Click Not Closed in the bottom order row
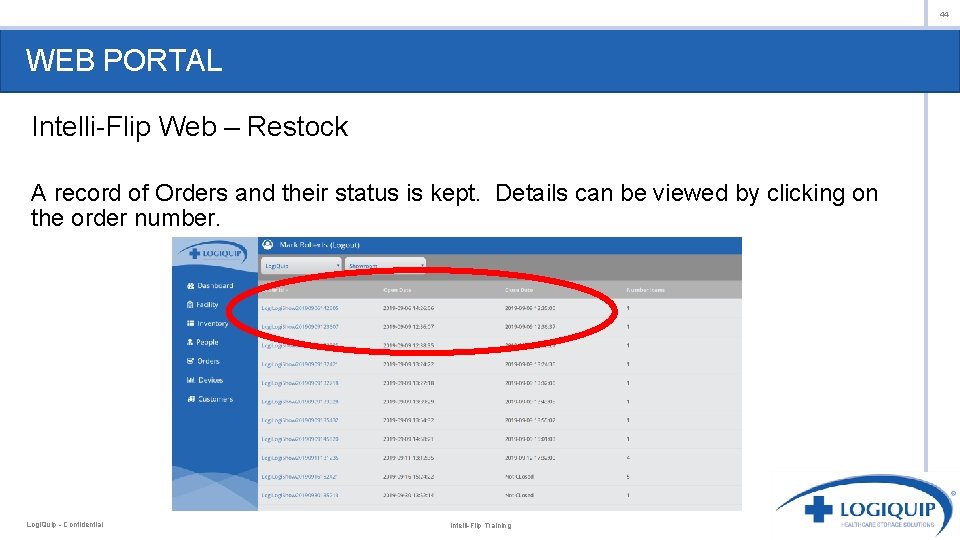The width and height of the screenshot is (960, 540). [520, 495]
